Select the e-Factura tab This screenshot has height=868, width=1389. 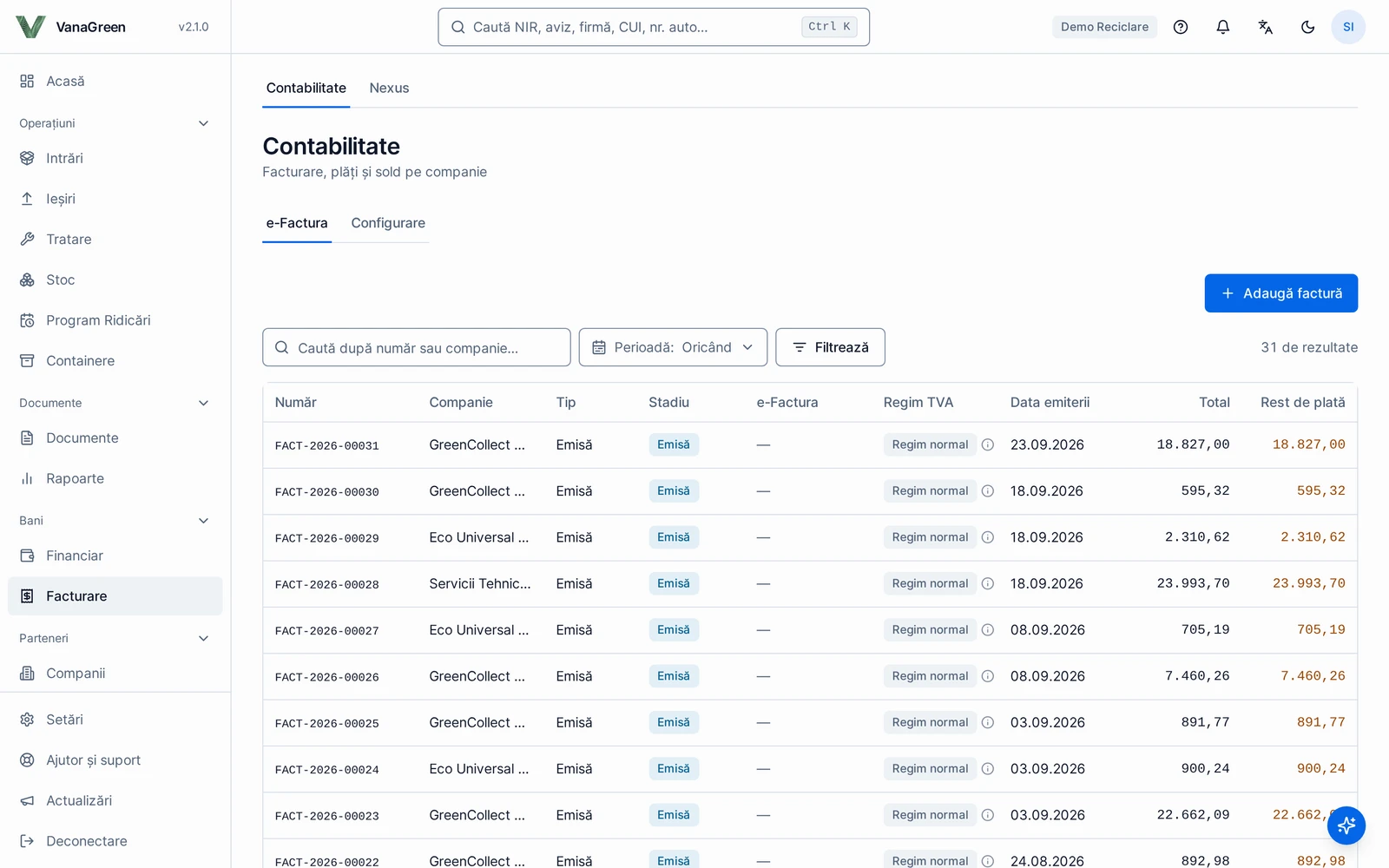click(x=297, y=223)
